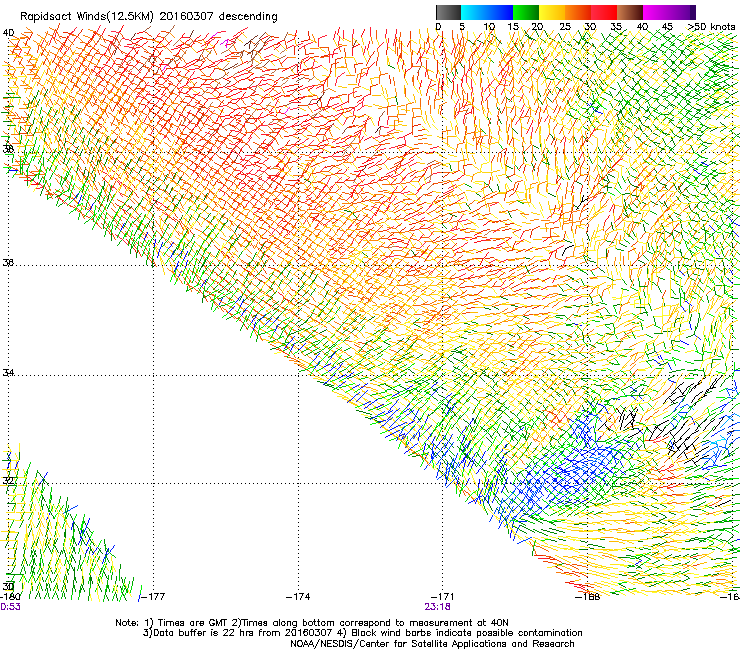
Task: Click the brown 35-40 knots color swatch
Action: (x=630, y=12)
